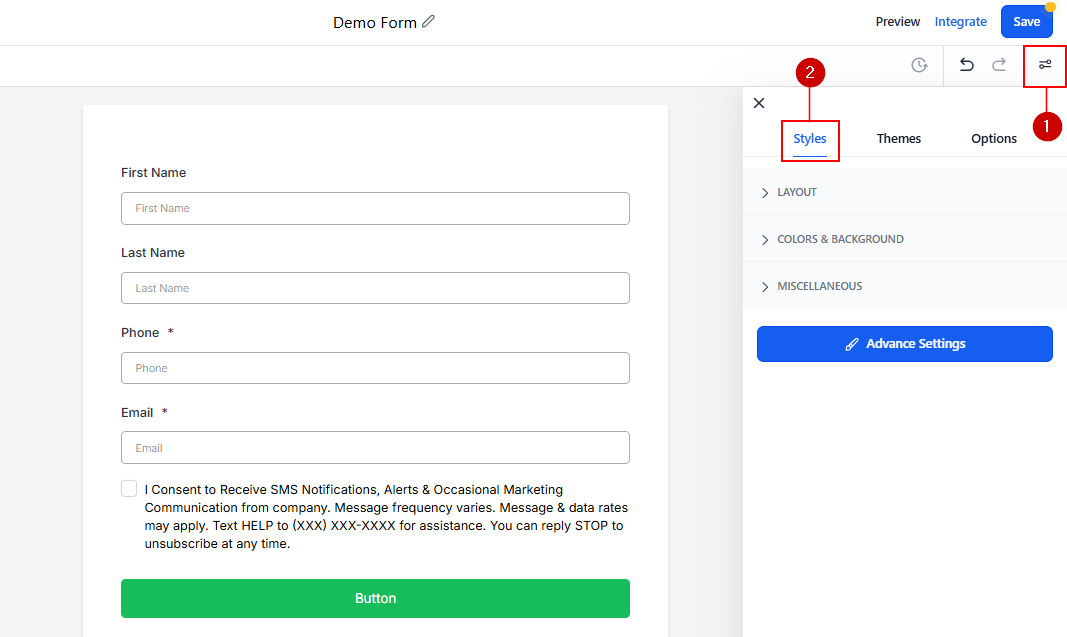
Task: Click into the Email input field
Action: pos(375,448)
